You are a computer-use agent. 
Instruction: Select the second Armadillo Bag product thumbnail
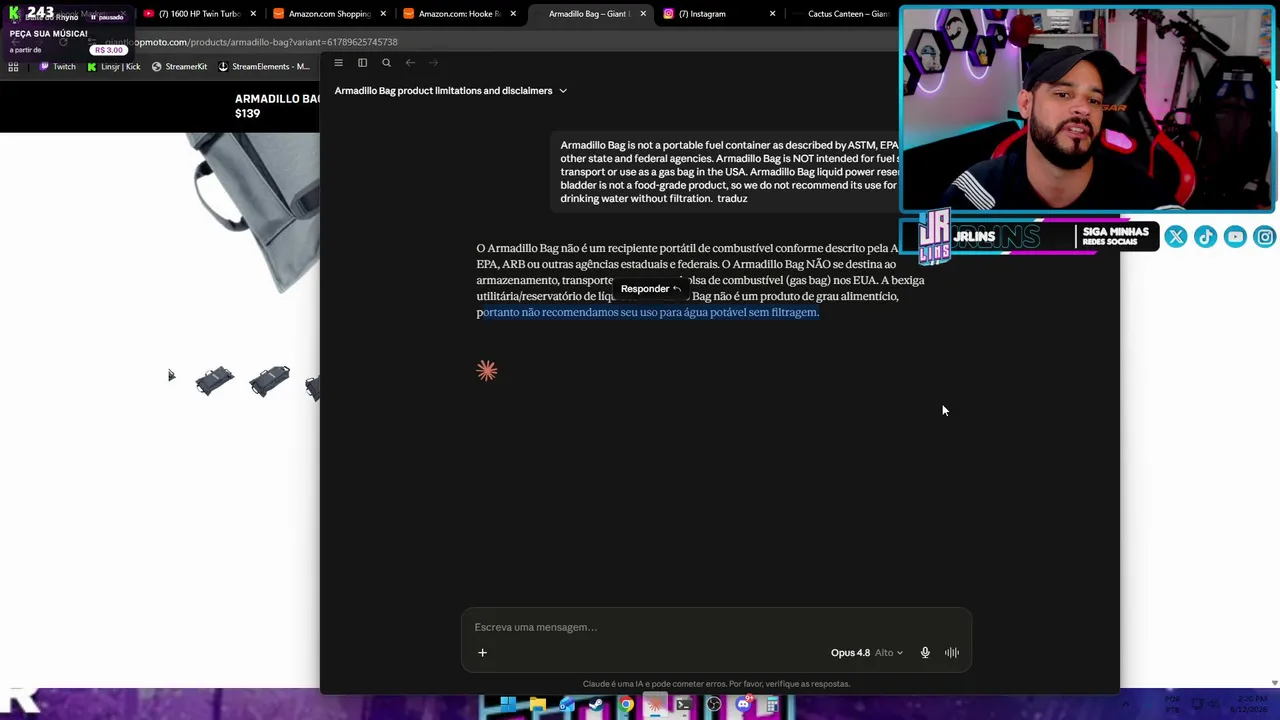(x=269, y=381)
